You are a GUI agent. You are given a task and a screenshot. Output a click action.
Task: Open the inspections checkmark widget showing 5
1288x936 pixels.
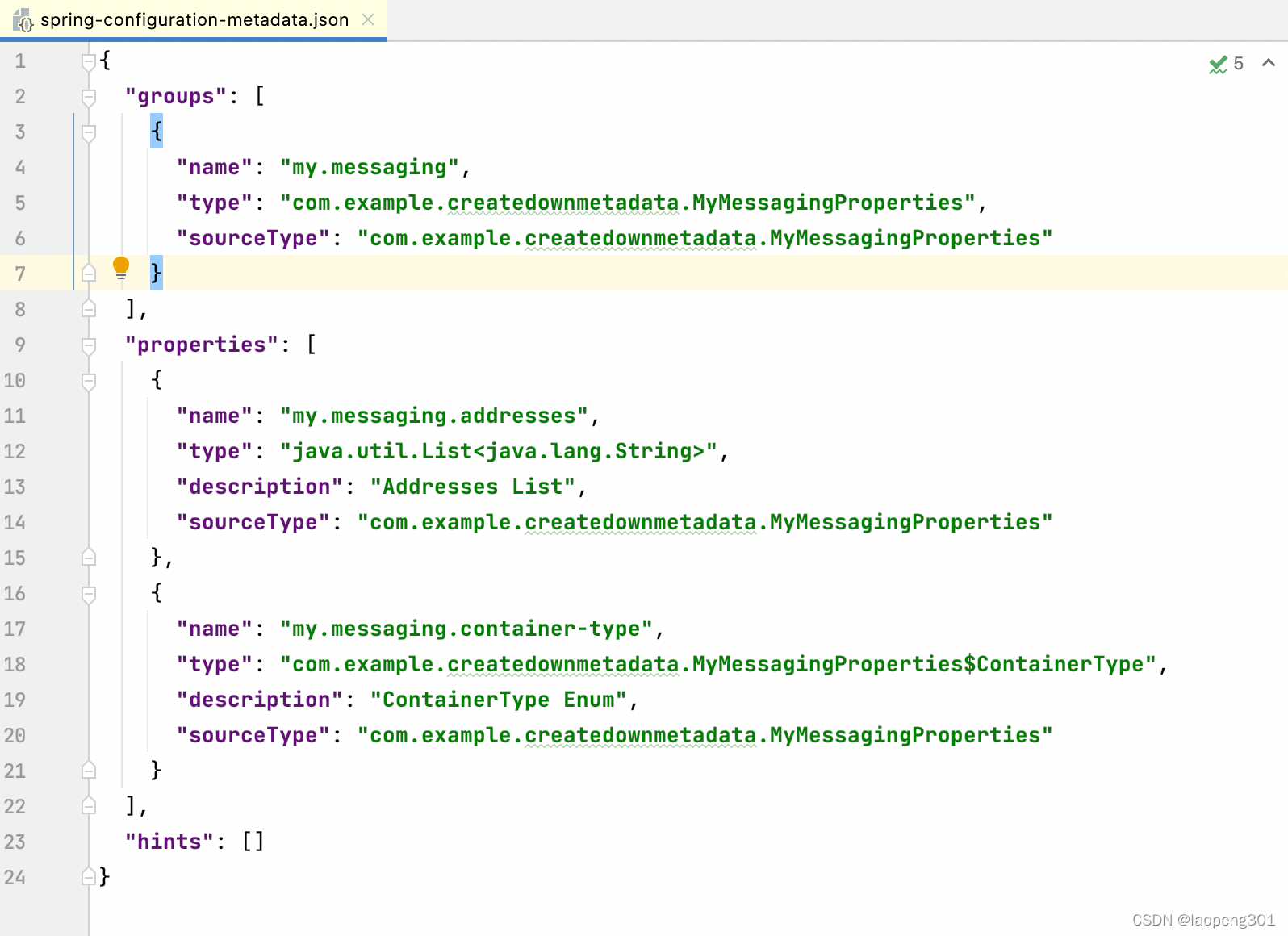[1226, 64]
